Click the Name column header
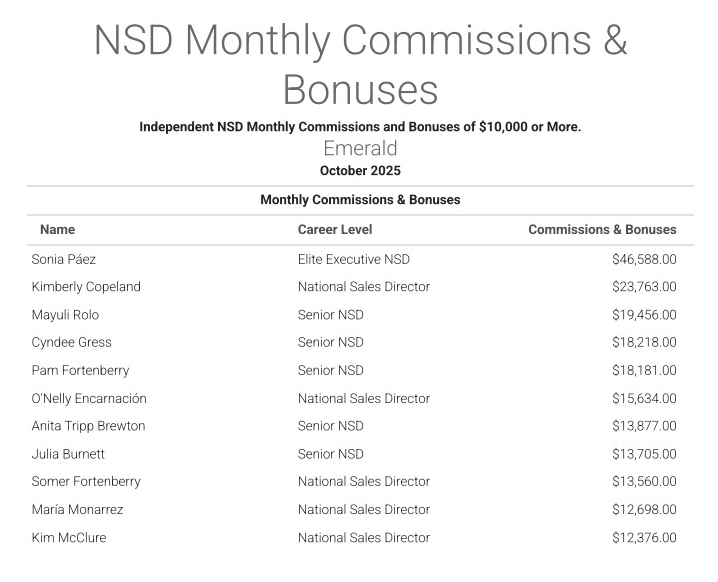Screen dimensions: 718x582 57,230
